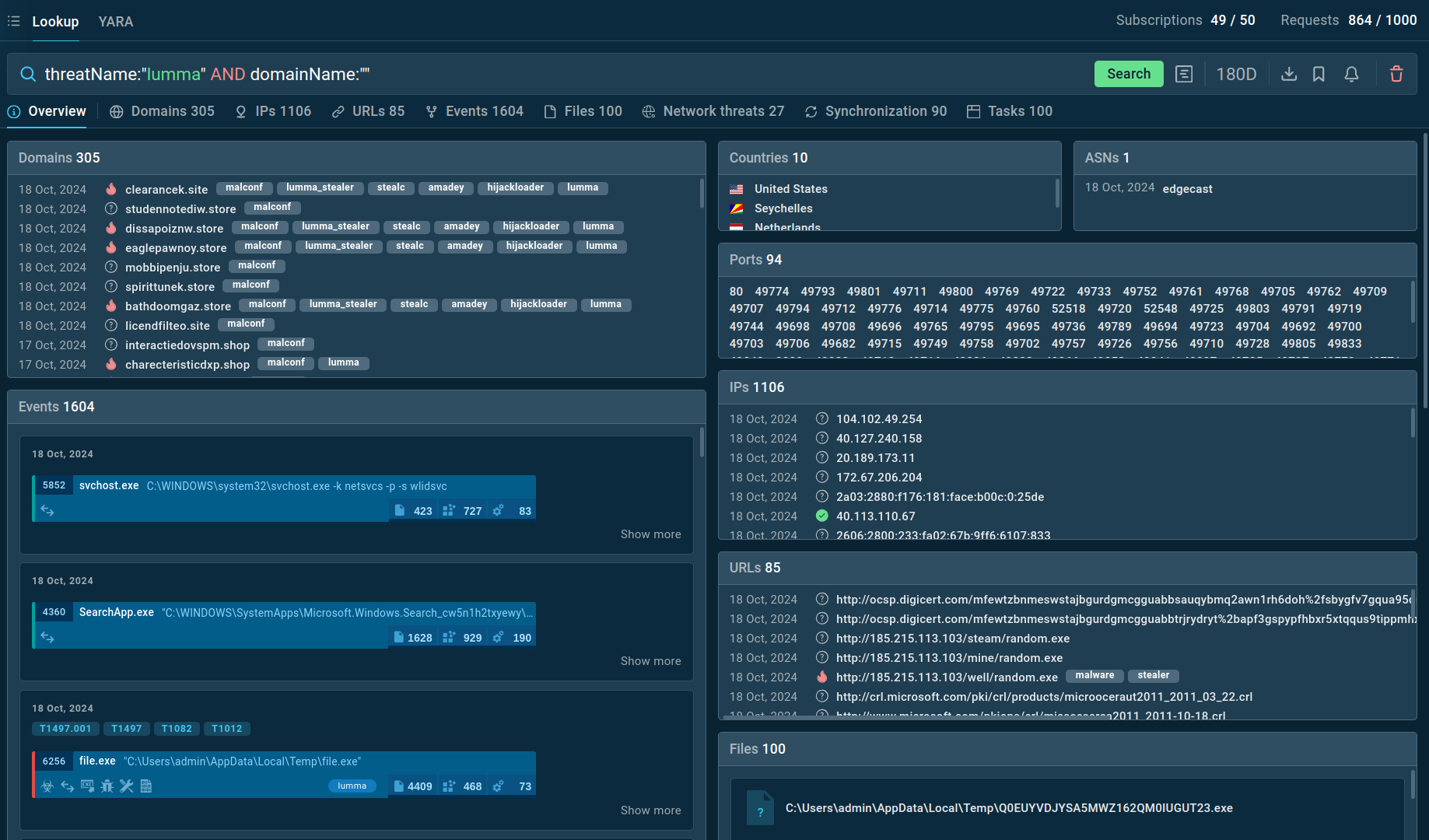Click the hamburger menu icon beside Lookup
The height and width of the screenshot is (840, 1429).
click(x=13, y=21)
